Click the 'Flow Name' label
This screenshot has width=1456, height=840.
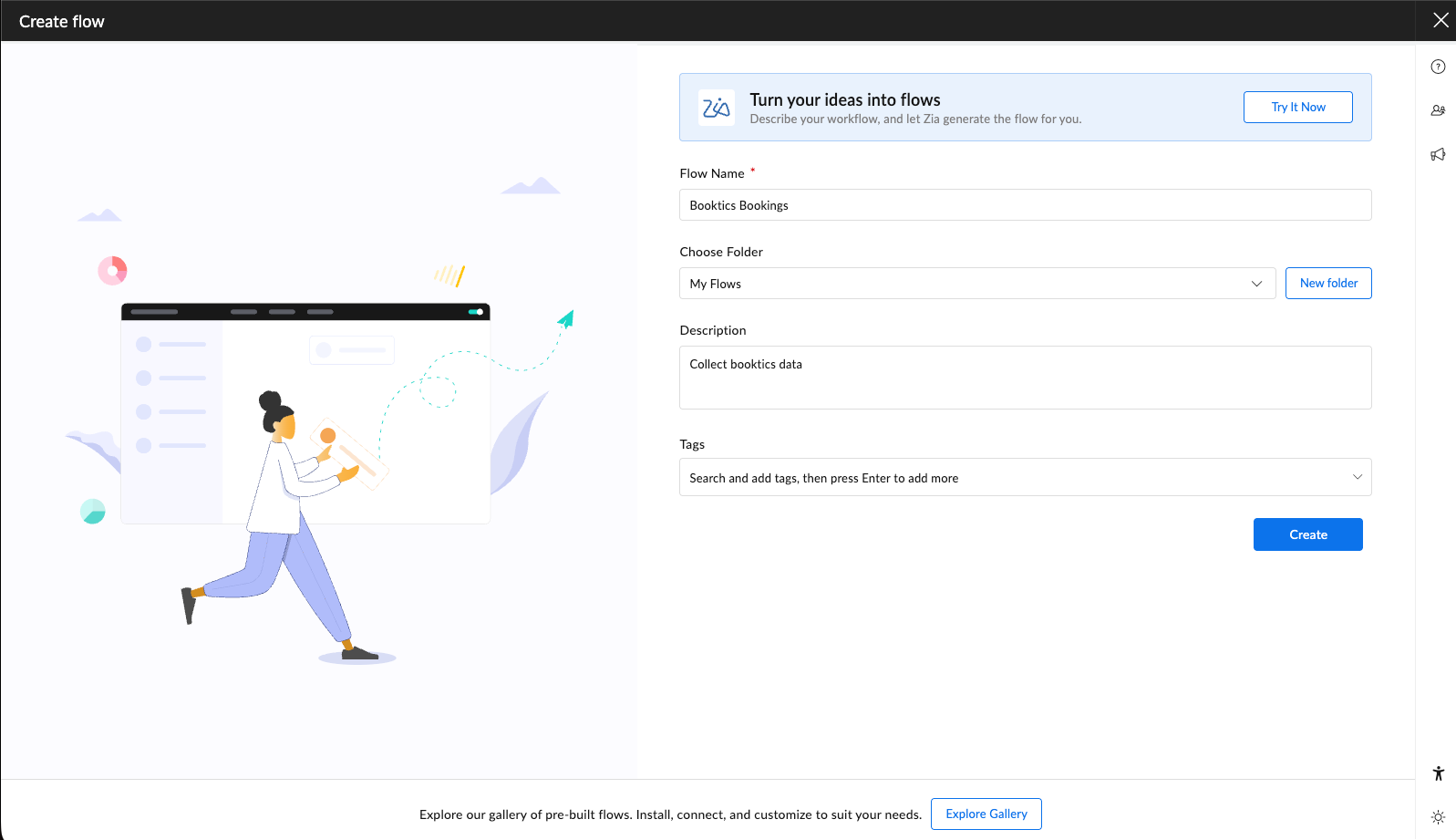coord(712,173)
